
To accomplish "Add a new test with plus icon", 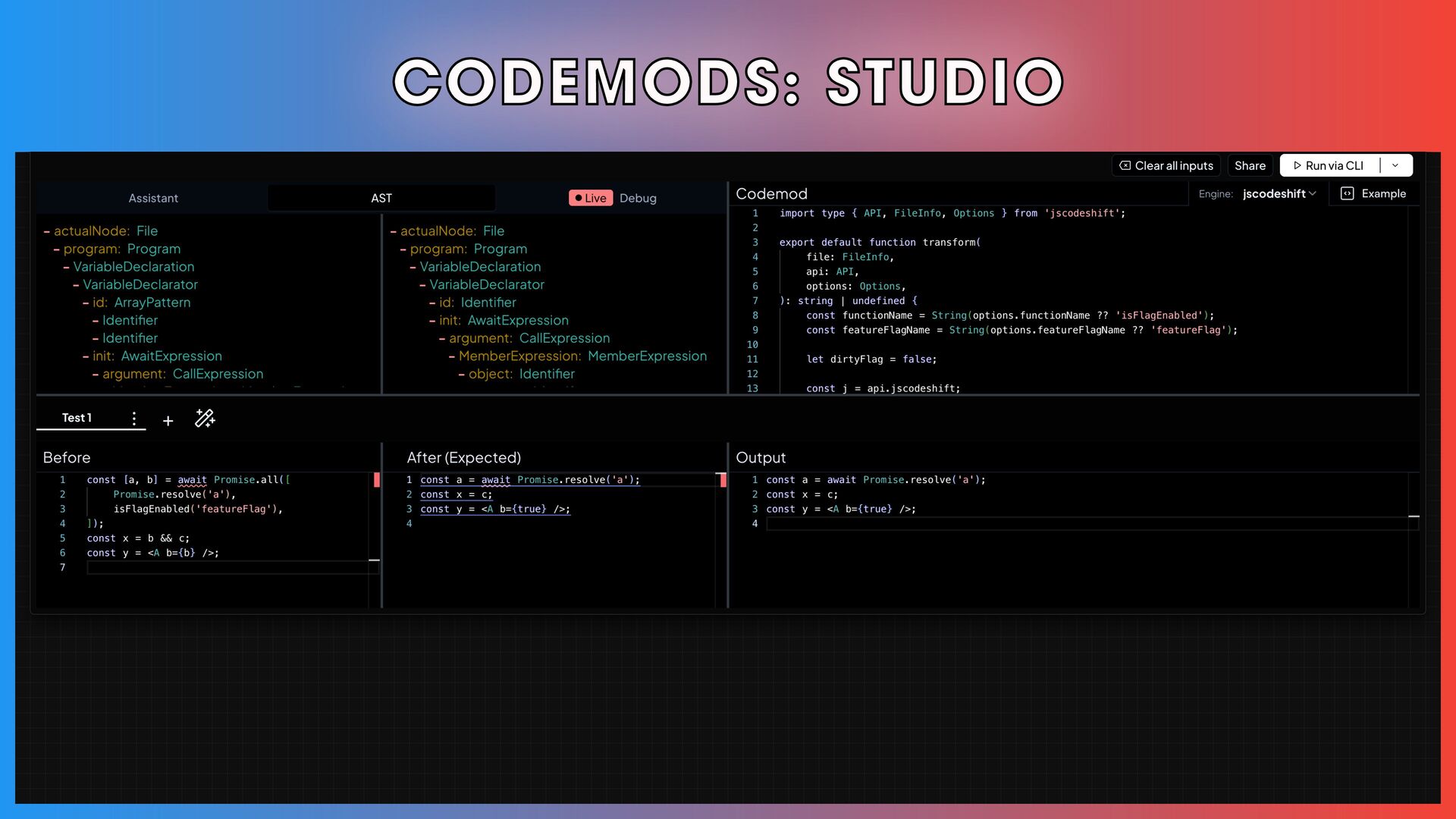I will tap(168, 421).
